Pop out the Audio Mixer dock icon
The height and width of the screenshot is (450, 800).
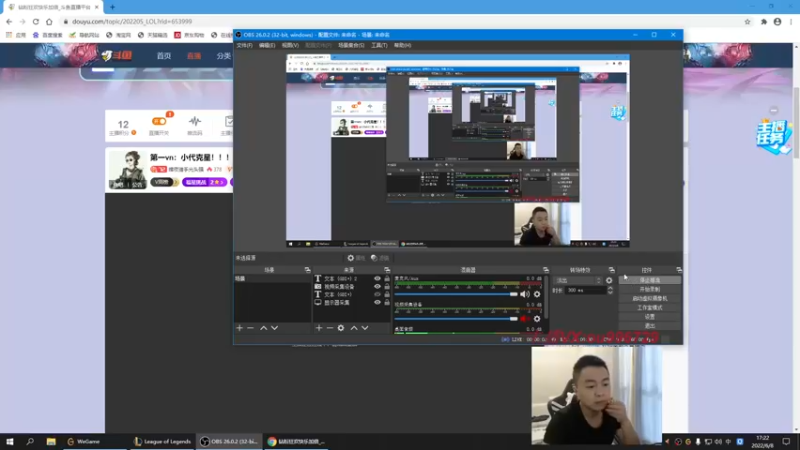coord(545,270)
